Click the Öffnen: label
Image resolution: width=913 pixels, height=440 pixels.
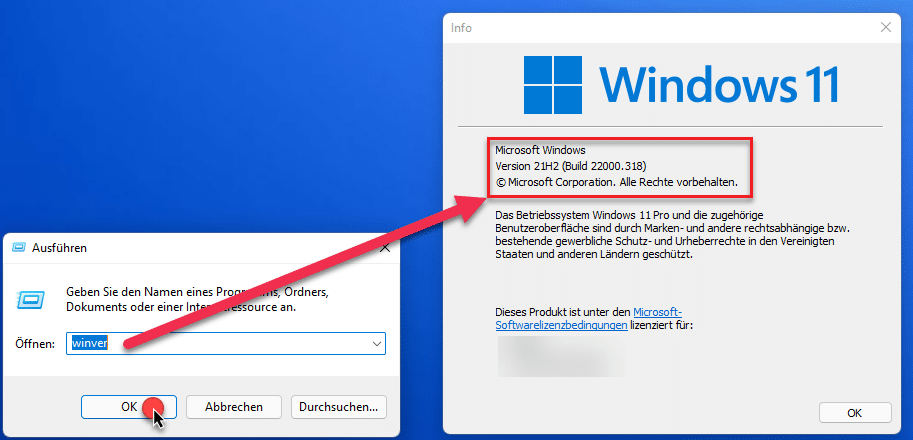pos(35,344)
